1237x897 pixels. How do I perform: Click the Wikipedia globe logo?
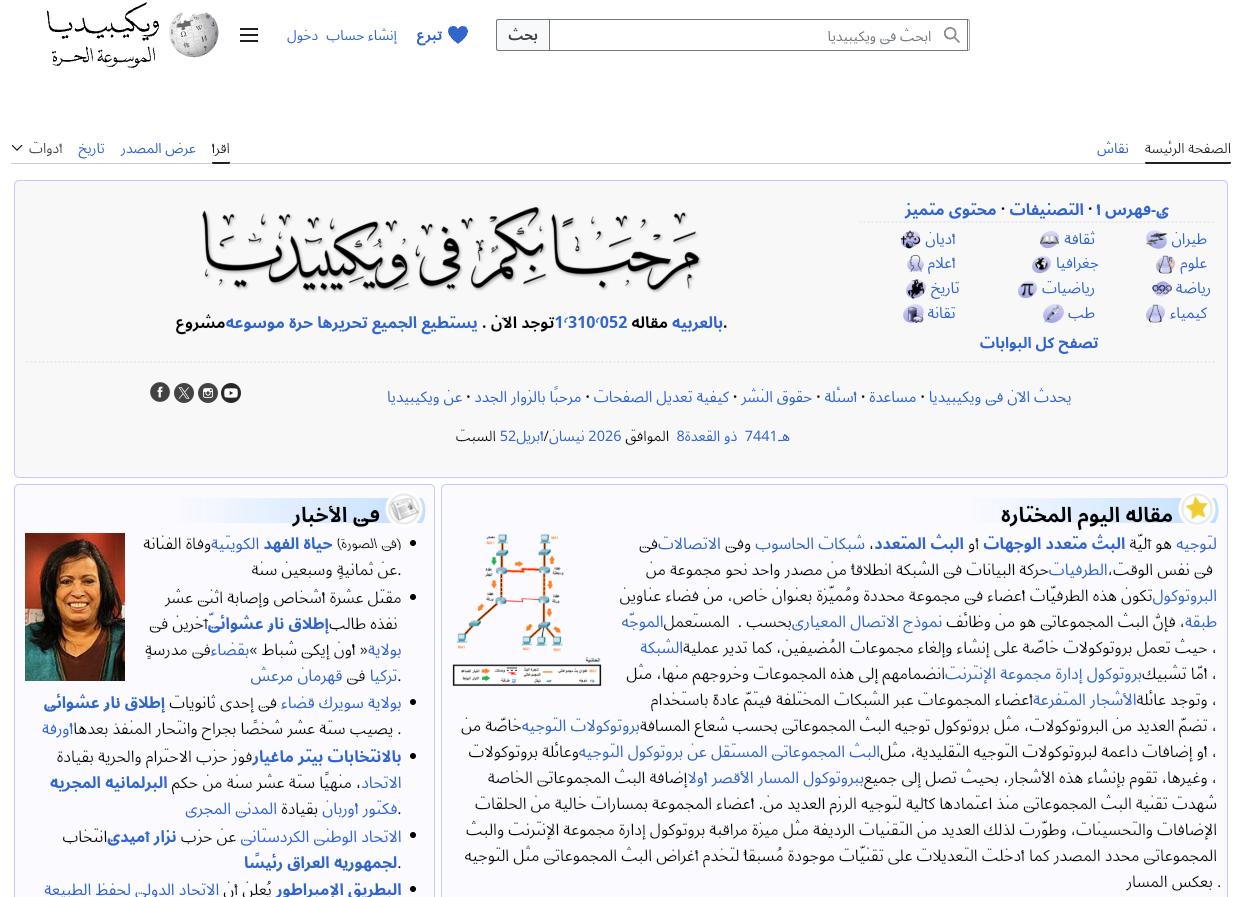(194, 35)
